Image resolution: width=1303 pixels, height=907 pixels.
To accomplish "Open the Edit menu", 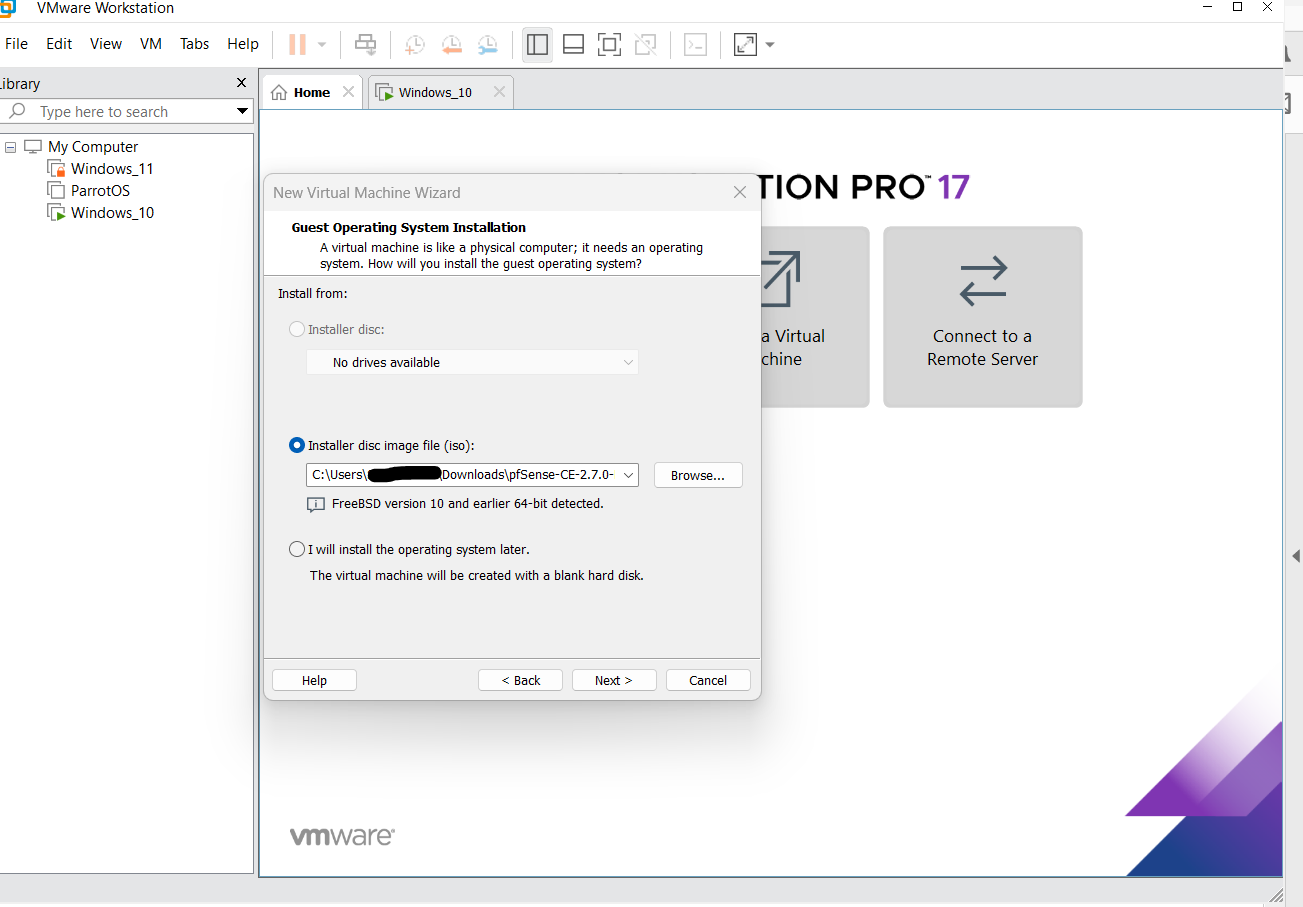I will point(59,44).
